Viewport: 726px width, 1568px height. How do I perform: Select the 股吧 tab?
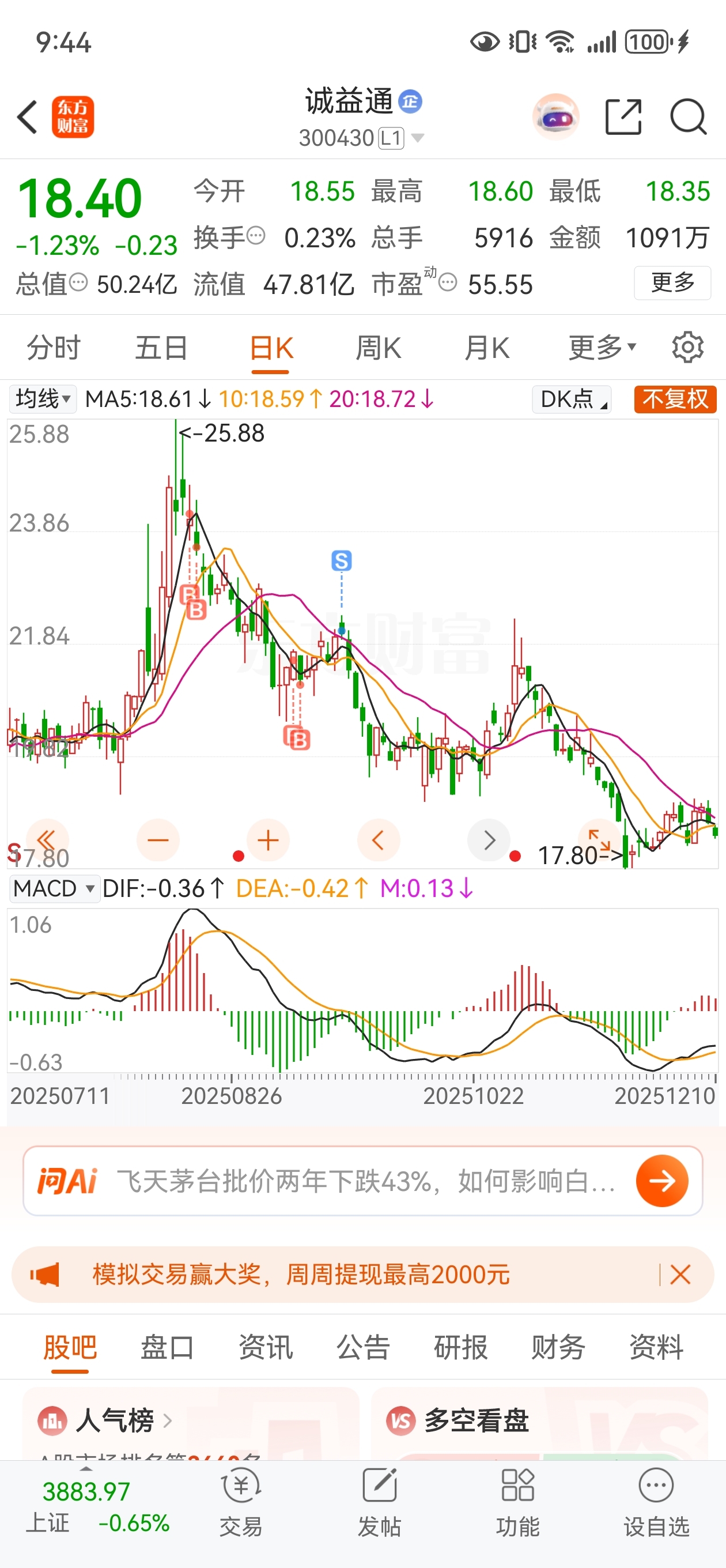(70, 1347)
